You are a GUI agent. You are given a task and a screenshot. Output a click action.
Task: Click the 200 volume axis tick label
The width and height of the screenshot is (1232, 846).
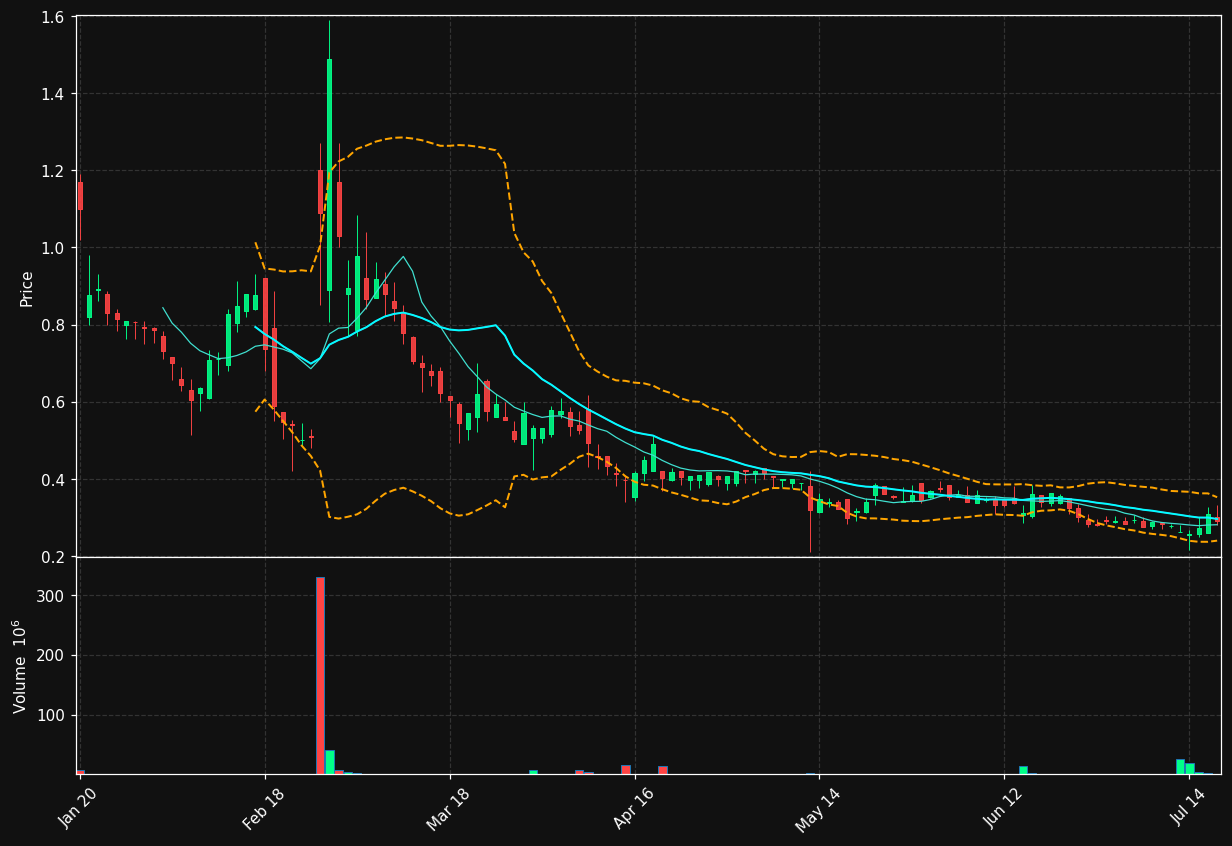51,656
